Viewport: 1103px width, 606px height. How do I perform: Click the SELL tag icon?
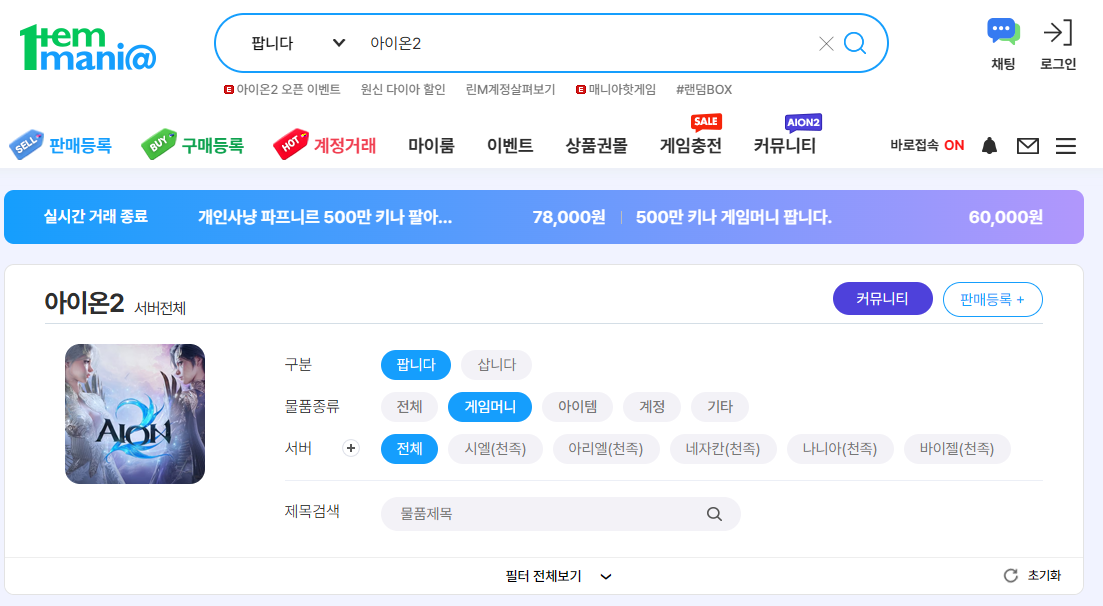click(26, 145)
